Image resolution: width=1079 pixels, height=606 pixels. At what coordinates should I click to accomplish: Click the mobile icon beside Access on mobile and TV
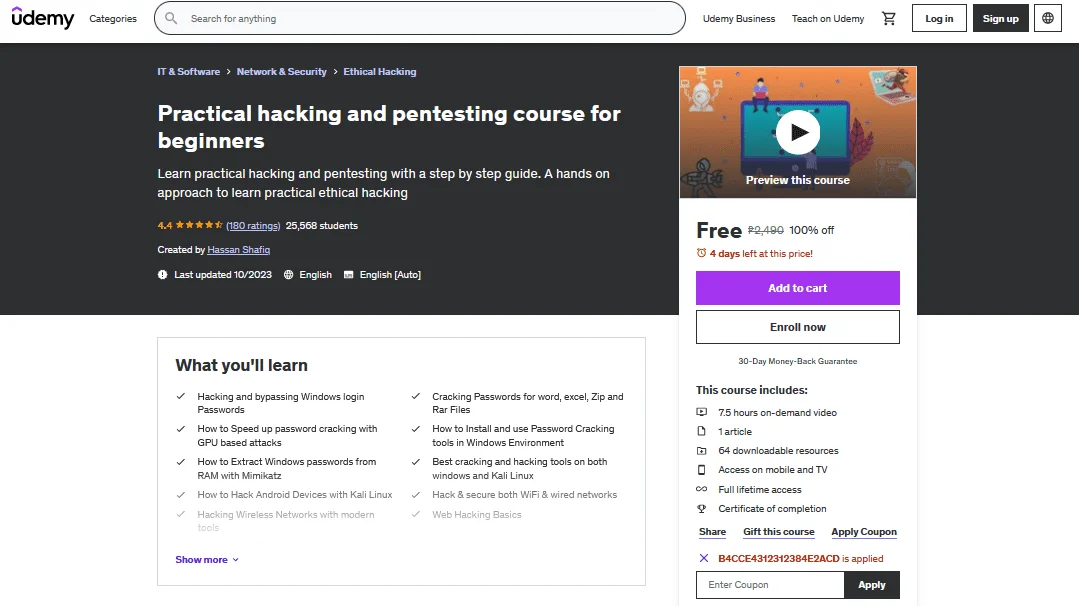[x=701, y=470]
